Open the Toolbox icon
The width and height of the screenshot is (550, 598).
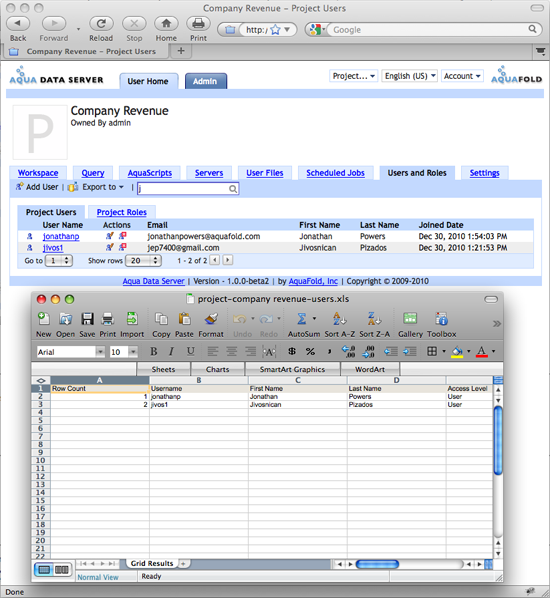(x=441, y=318)
